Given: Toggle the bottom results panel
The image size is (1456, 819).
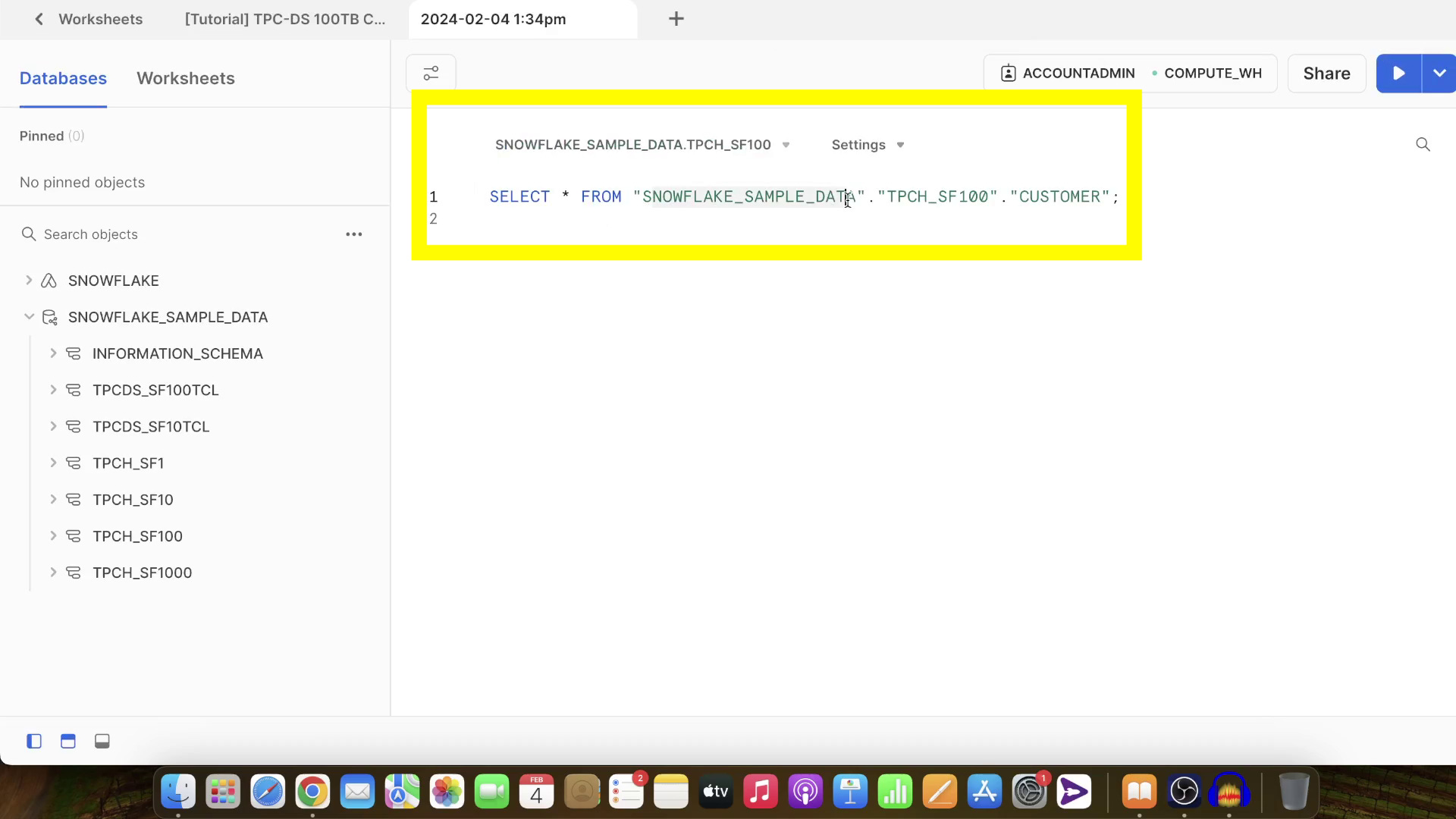Looking at the screenshot, I should 102,741.
